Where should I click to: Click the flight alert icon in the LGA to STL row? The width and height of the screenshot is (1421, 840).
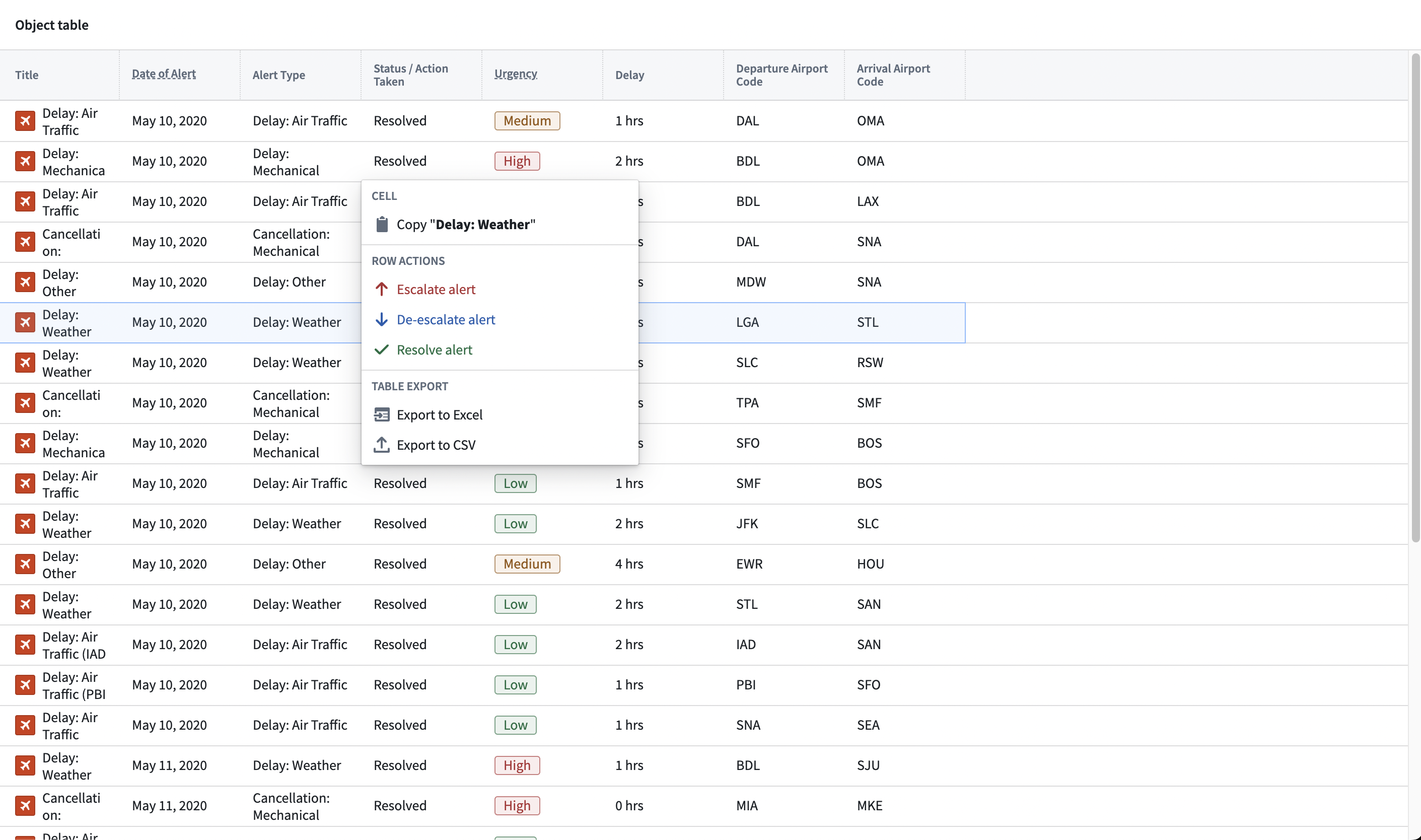25,323
